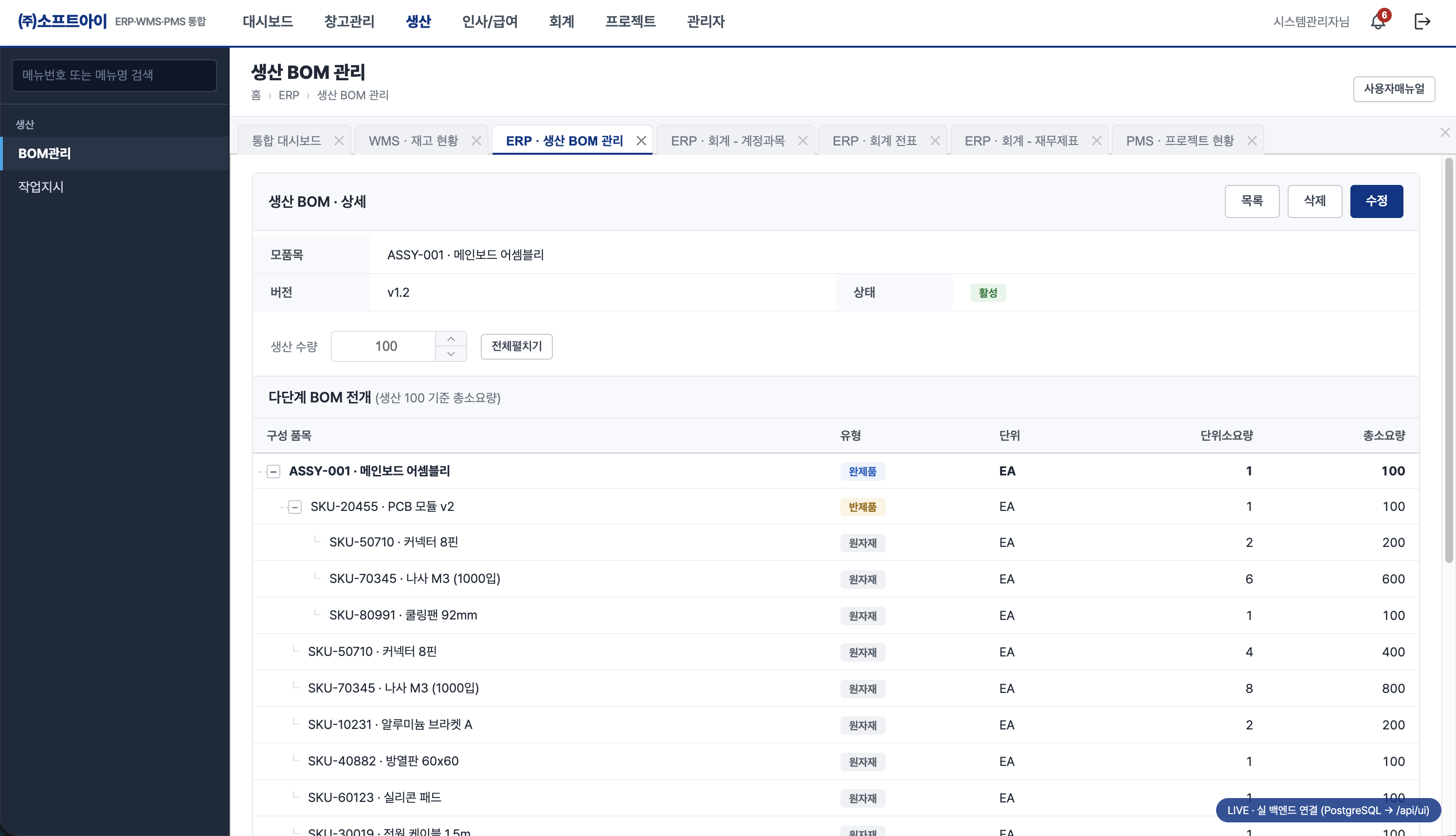Click the ERP breadcrumb link
This screenshot has width=1456, height=836.
pos(289,95)
